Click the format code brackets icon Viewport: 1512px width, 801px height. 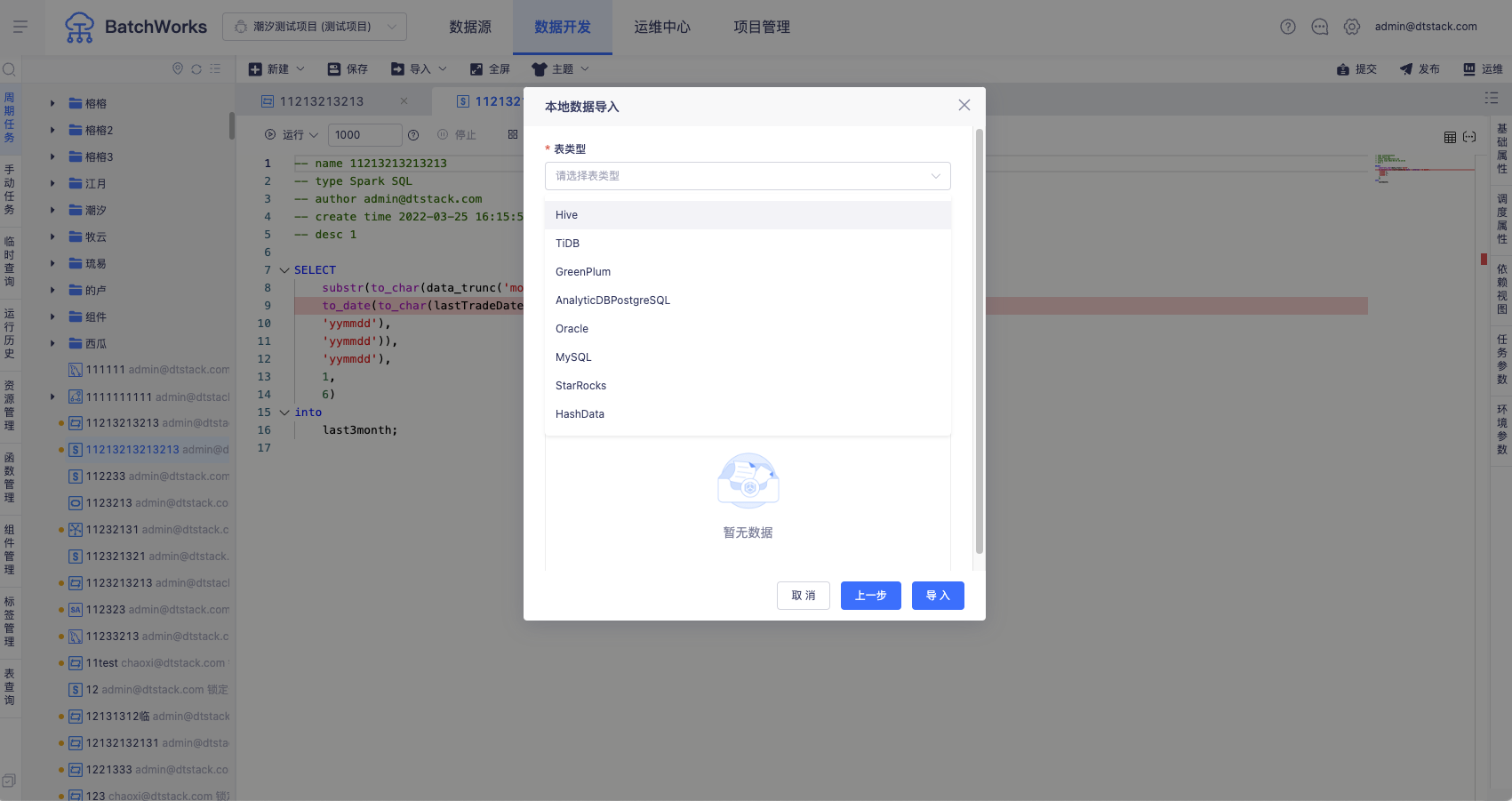click(1469, 137)
